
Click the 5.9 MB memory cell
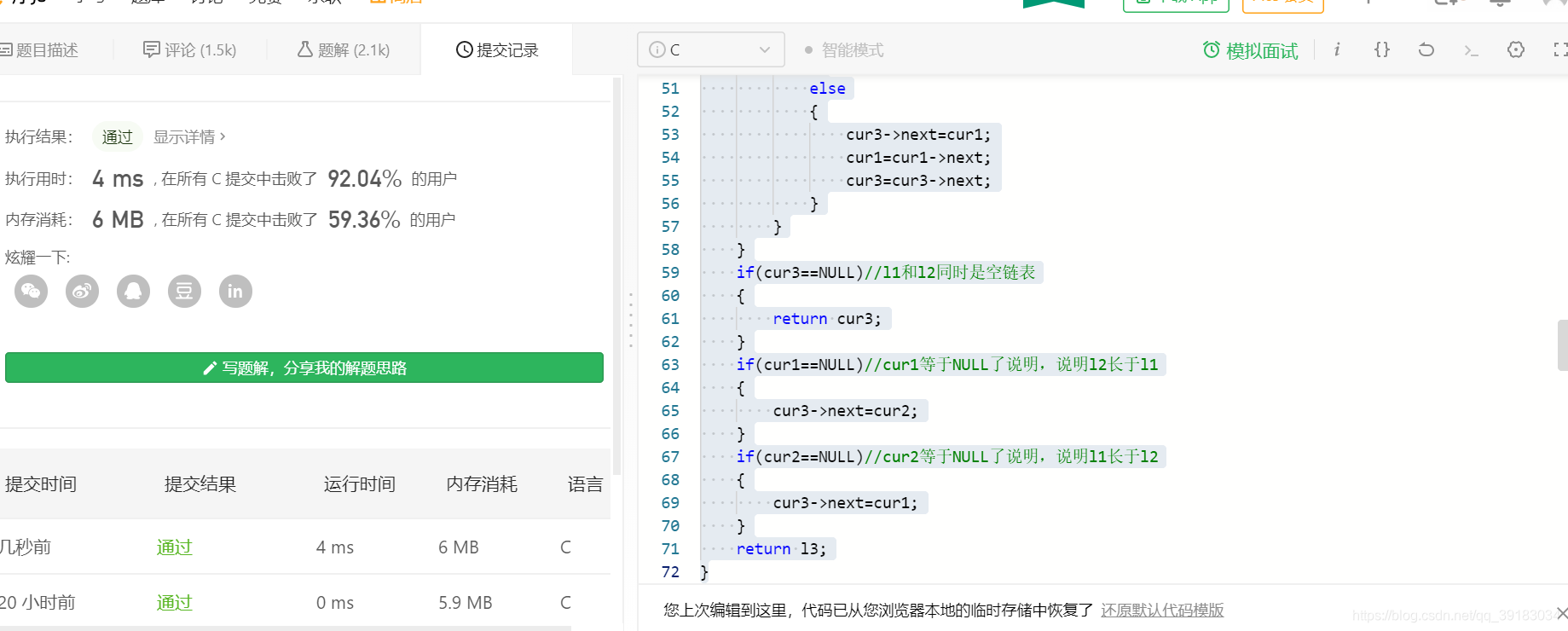pyautogui.click(x=466, y=603)
